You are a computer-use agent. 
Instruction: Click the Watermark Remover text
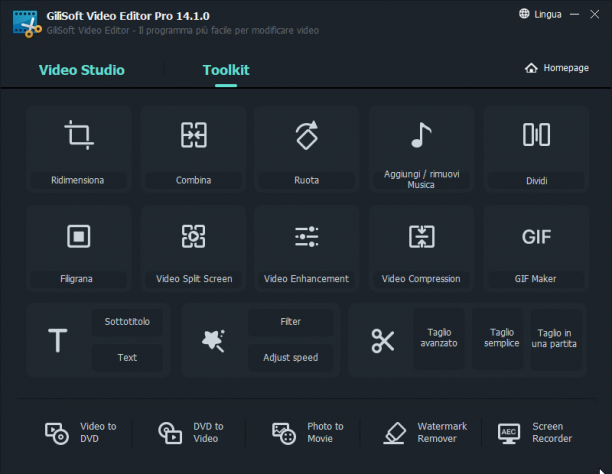442,433
